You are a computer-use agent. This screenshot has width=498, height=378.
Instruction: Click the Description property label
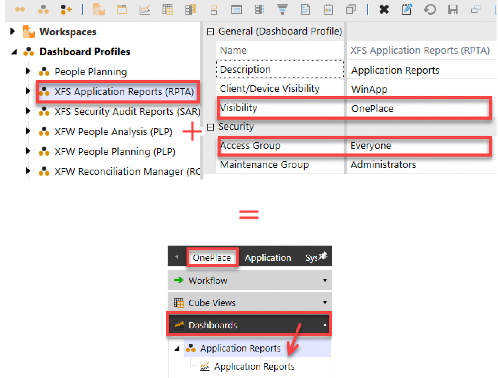click(245, 69)
